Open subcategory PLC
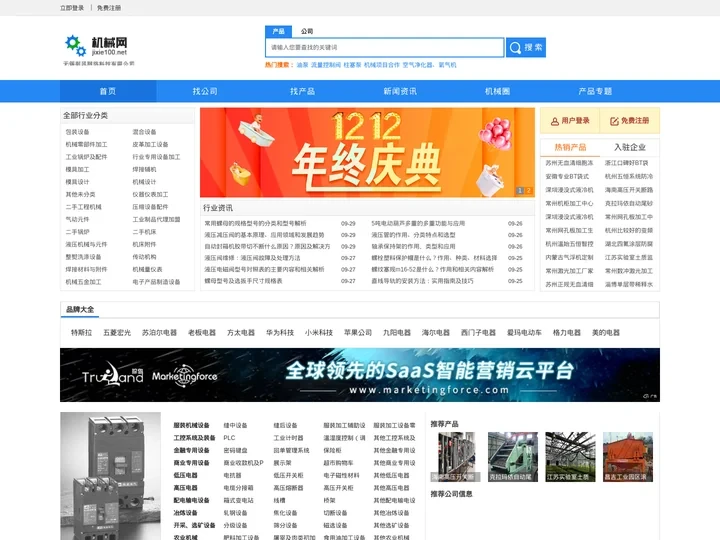Viewport: 720px width, 540px height. [x=229, y=438]
